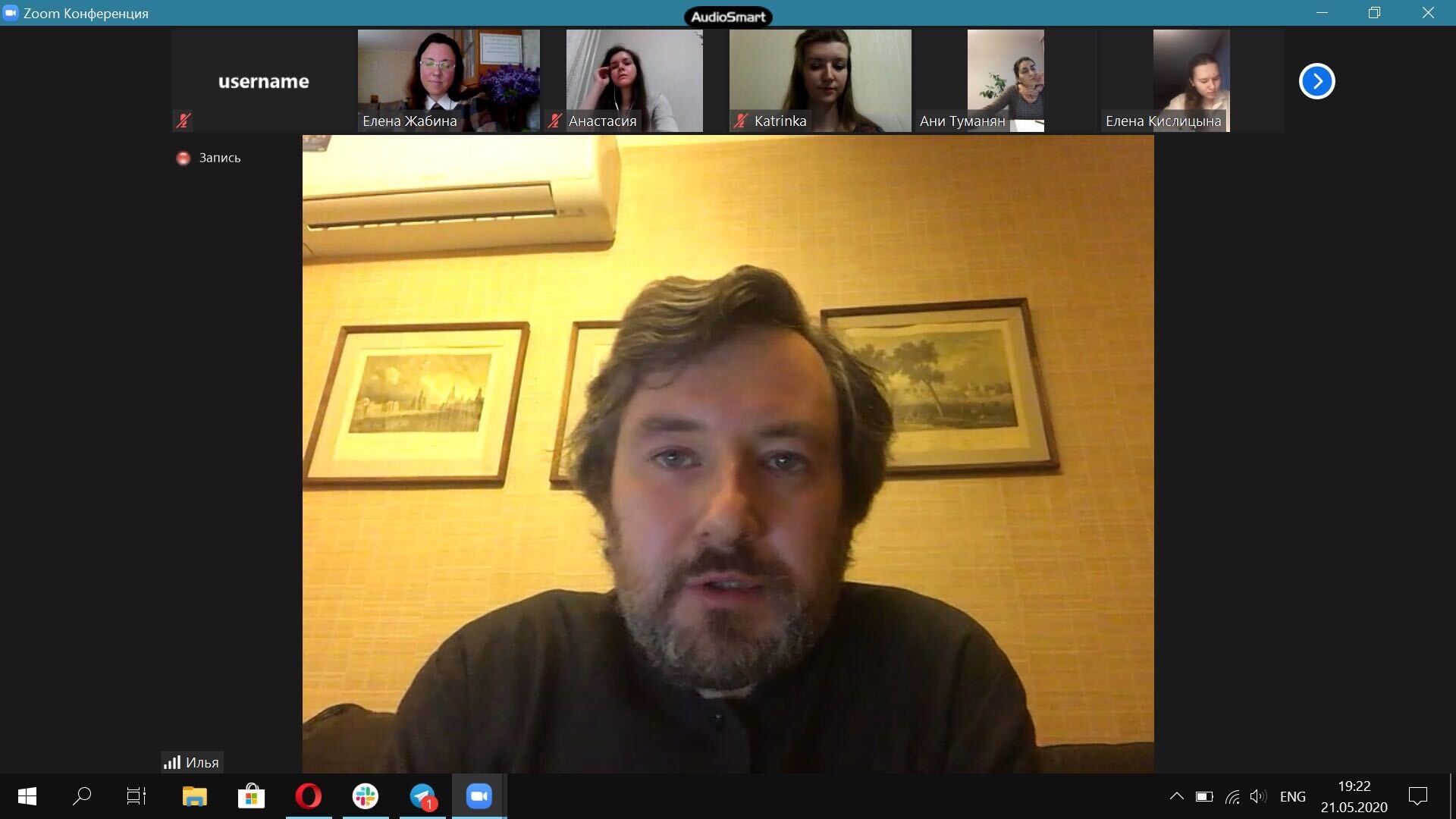The height and width of the screenshot is (819, 1456).
Task: Open the volume speaker tray icon
Action: [x=1258, y=796]
